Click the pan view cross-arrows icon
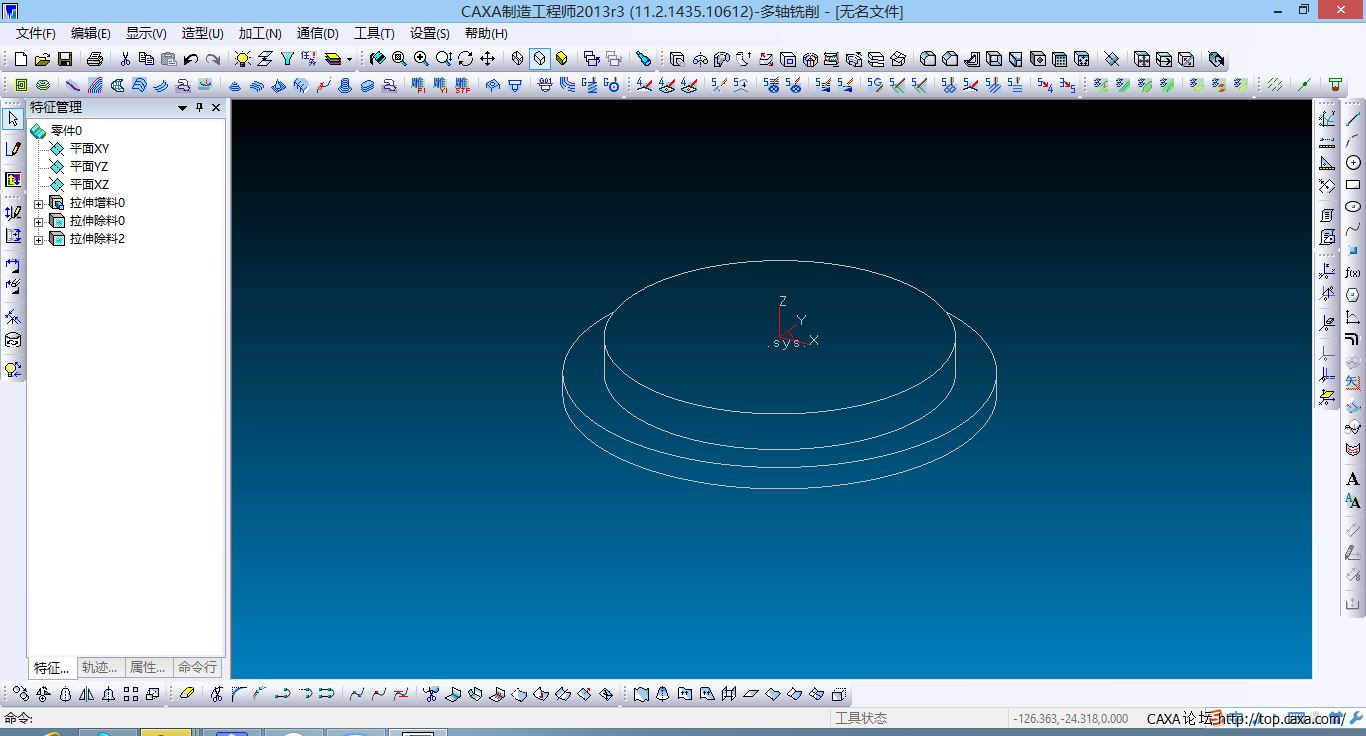This screenshot has height=736, width=1366. [x=488, y=59]
